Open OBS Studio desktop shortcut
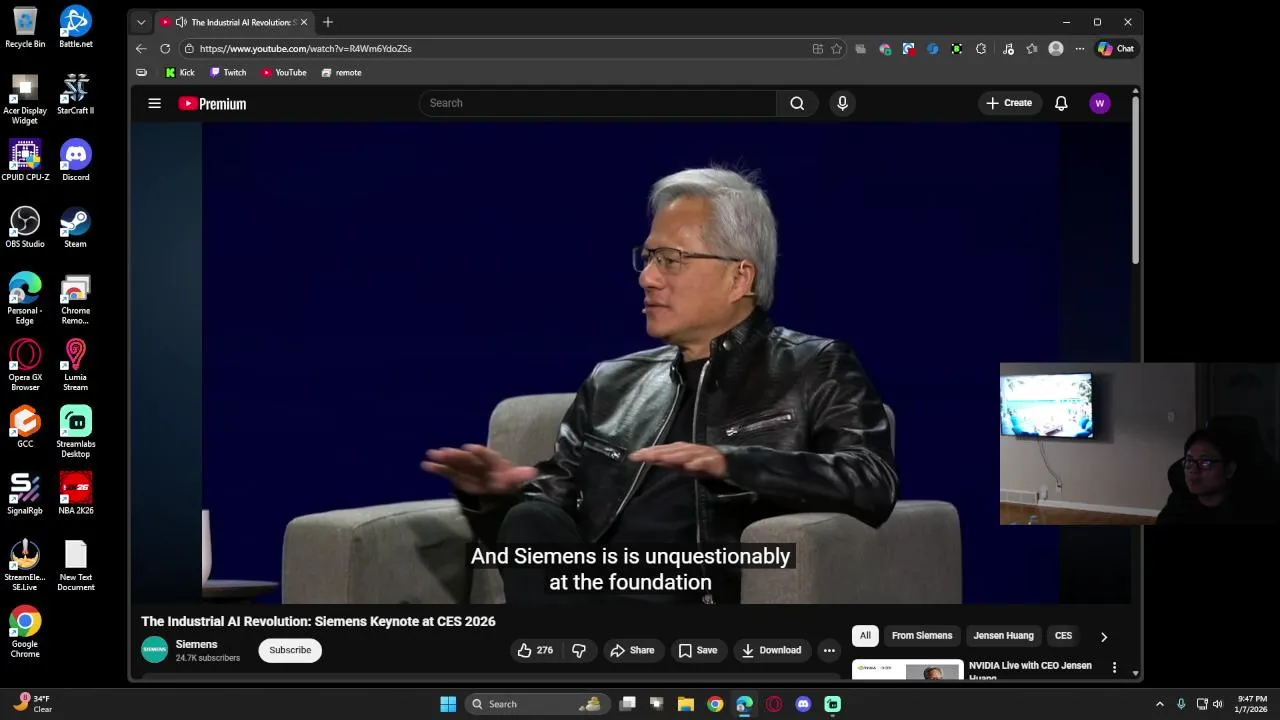 click(x=25, y=227)
